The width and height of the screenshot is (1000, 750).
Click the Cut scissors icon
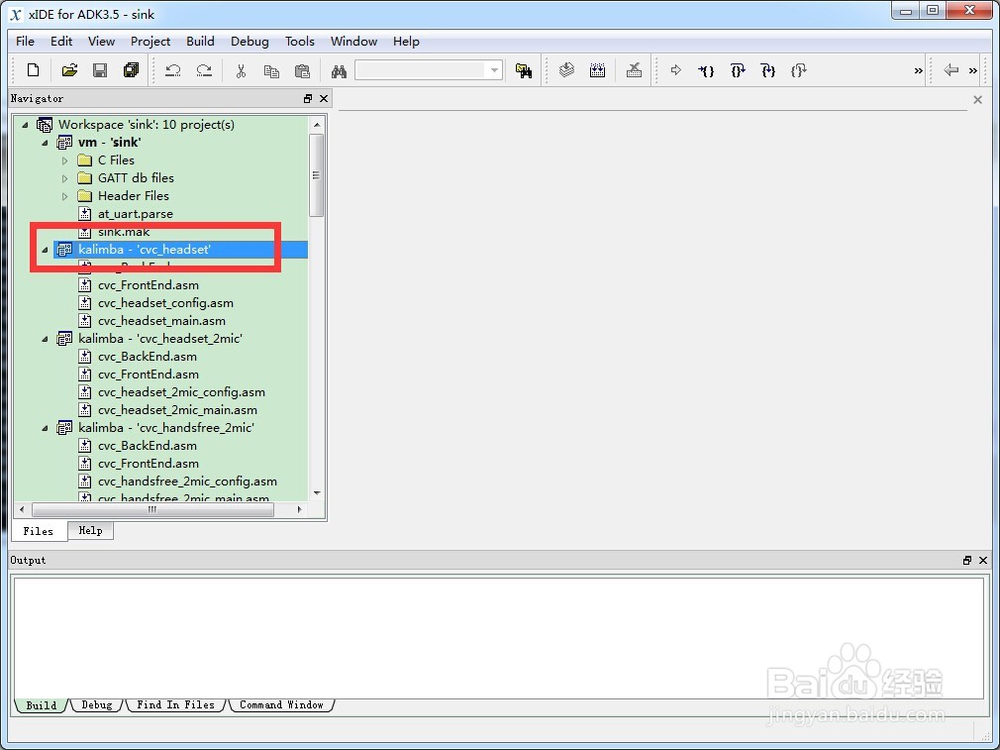240,70
